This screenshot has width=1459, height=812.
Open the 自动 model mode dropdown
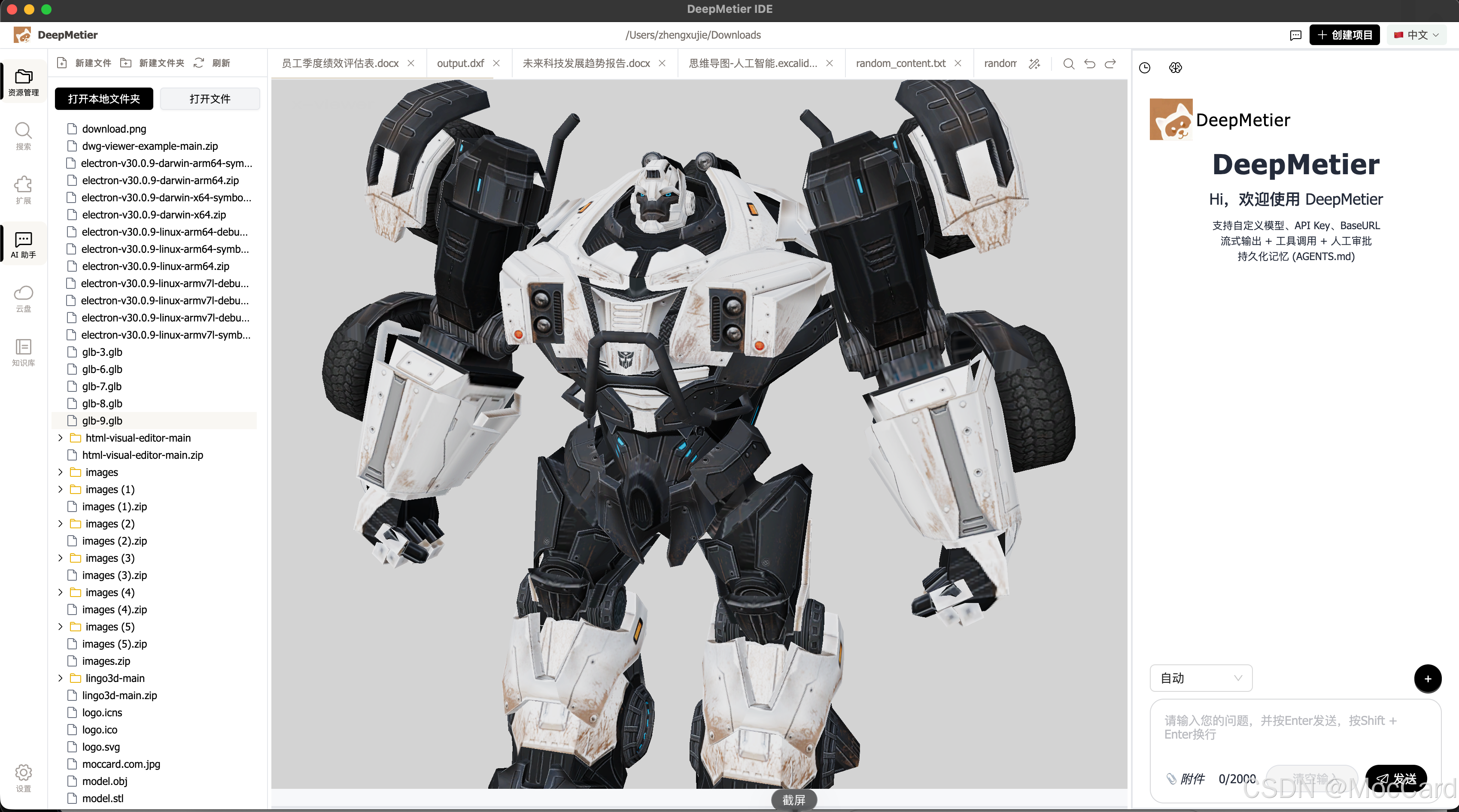coord(1201,678)
